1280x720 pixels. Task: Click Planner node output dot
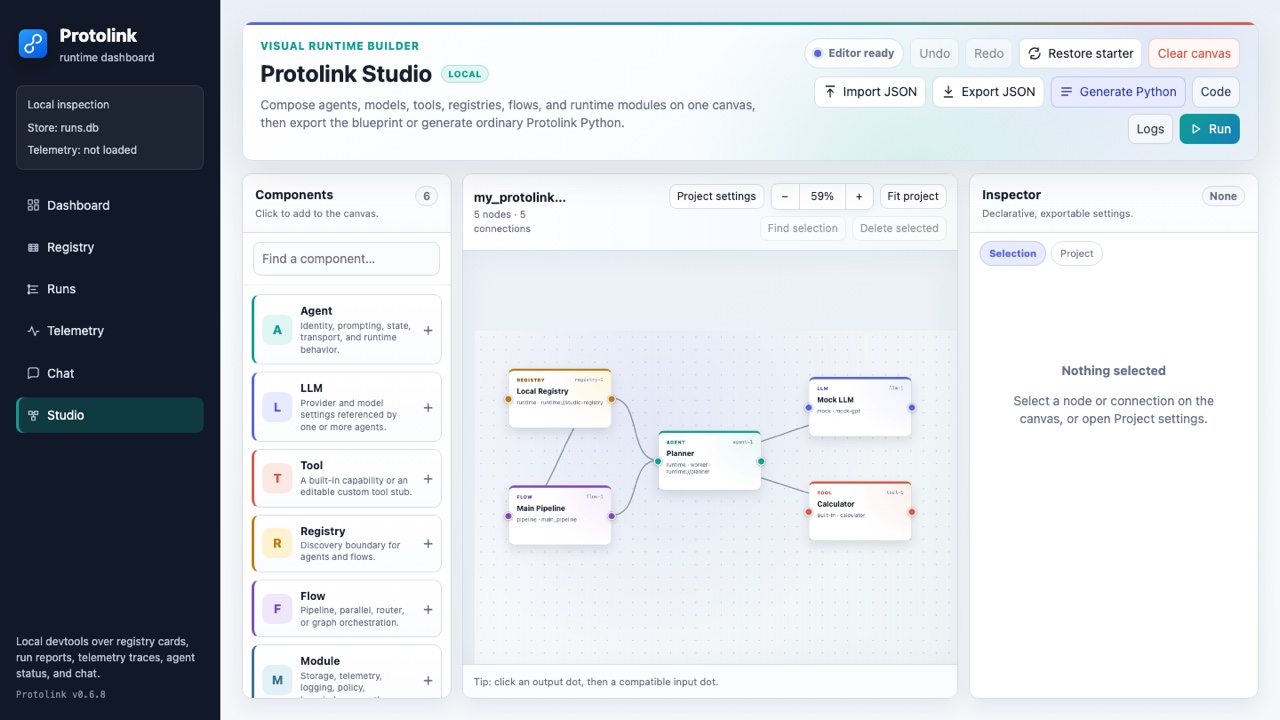[761, 461]
